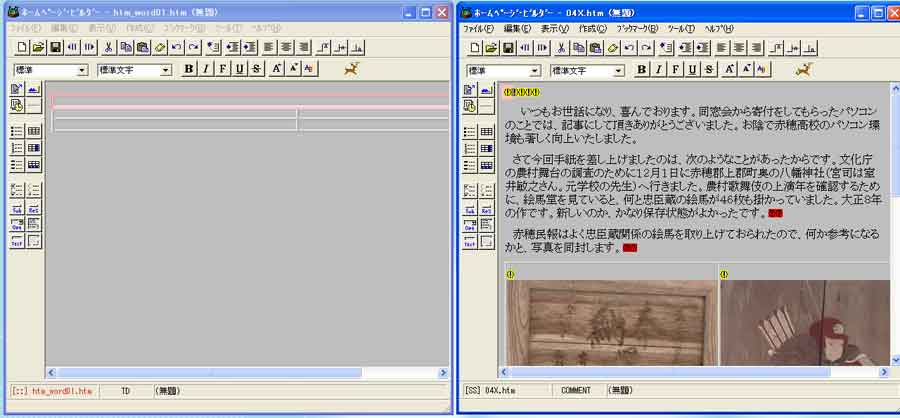Toggle Bold formatting in the 04X.htm window
This screenshot has width=900, height=418.
(642, 70)
